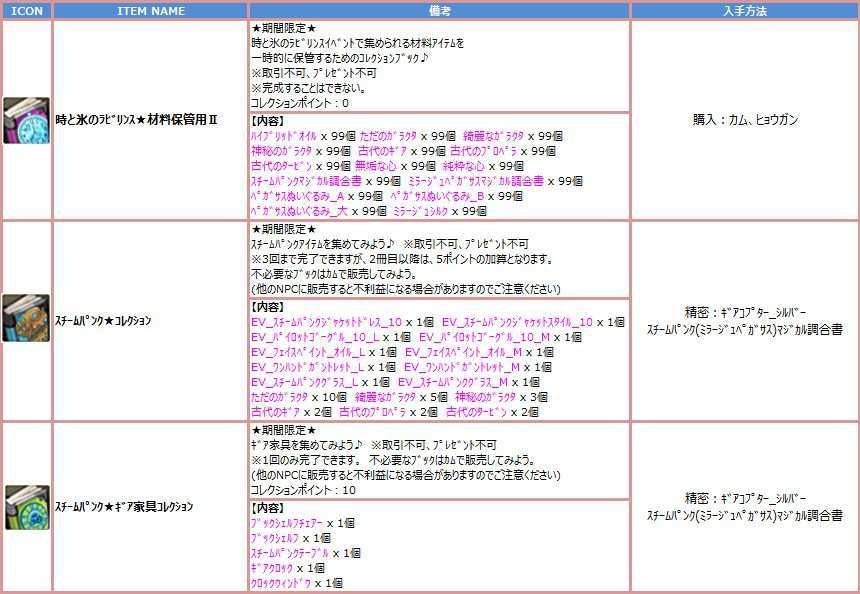Select the ITEM NAME column header
The image size is (860, 594).
click(150, 10)
